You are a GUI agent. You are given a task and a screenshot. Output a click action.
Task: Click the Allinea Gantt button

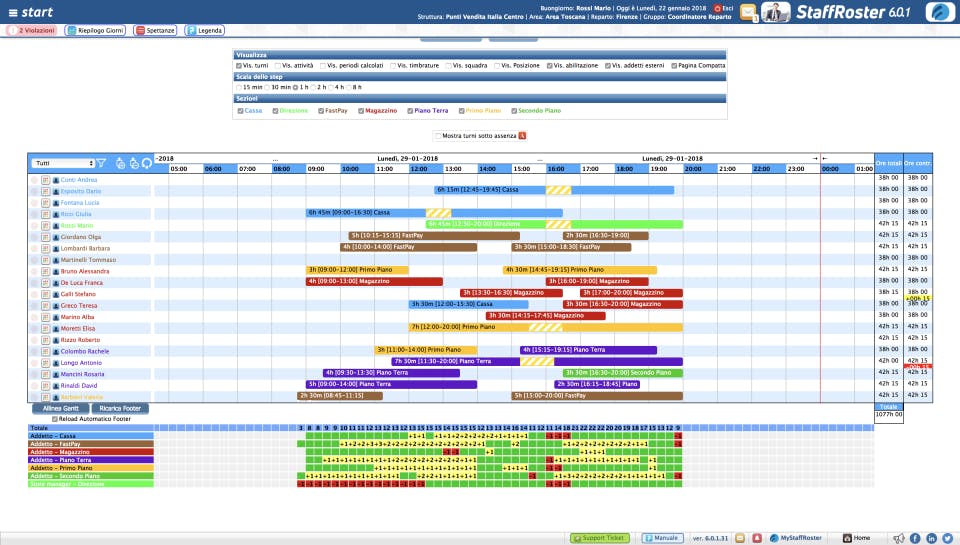(61, 408)
